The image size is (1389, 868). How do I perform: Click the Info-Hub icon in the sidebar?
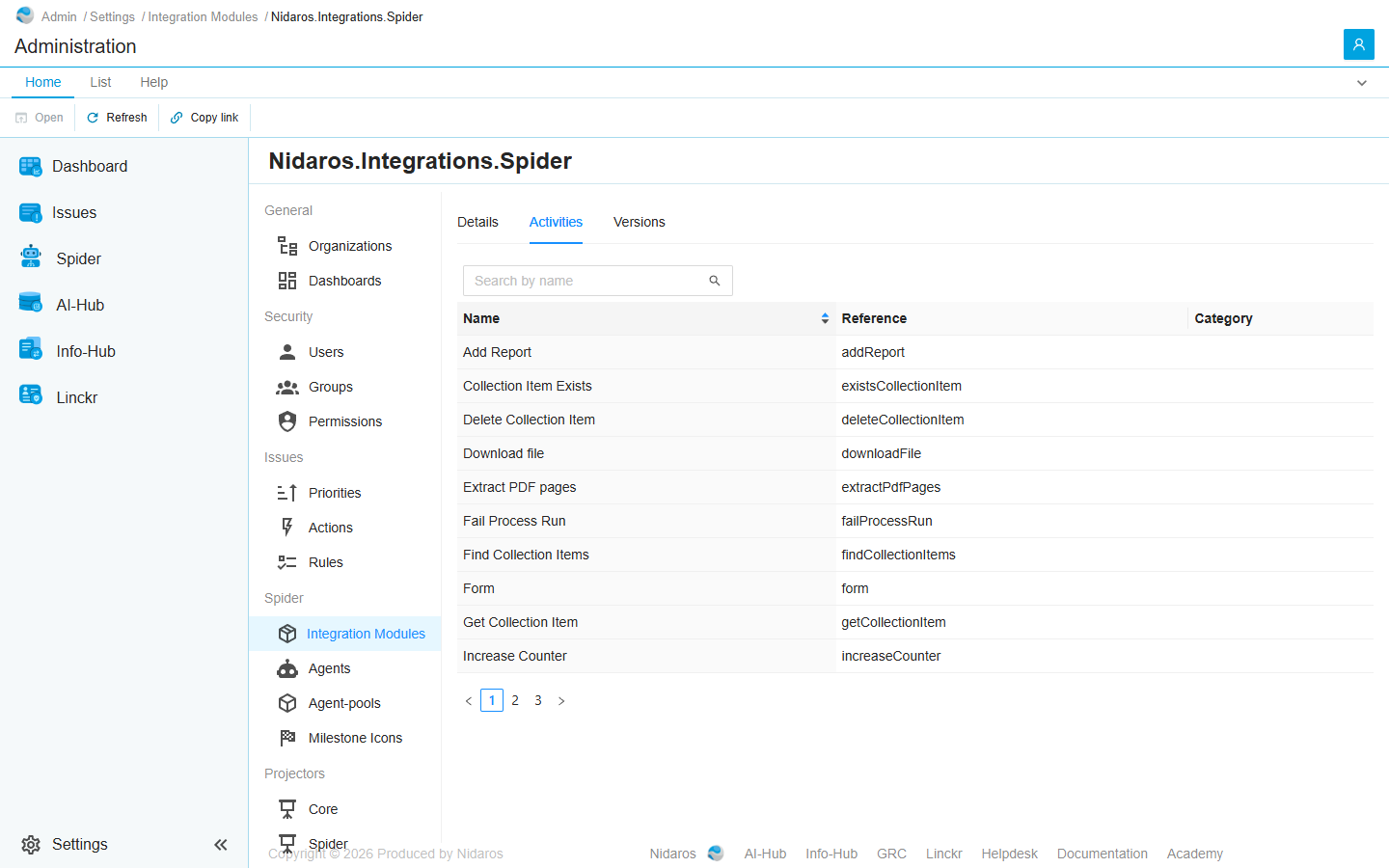(x=31, y=349)
